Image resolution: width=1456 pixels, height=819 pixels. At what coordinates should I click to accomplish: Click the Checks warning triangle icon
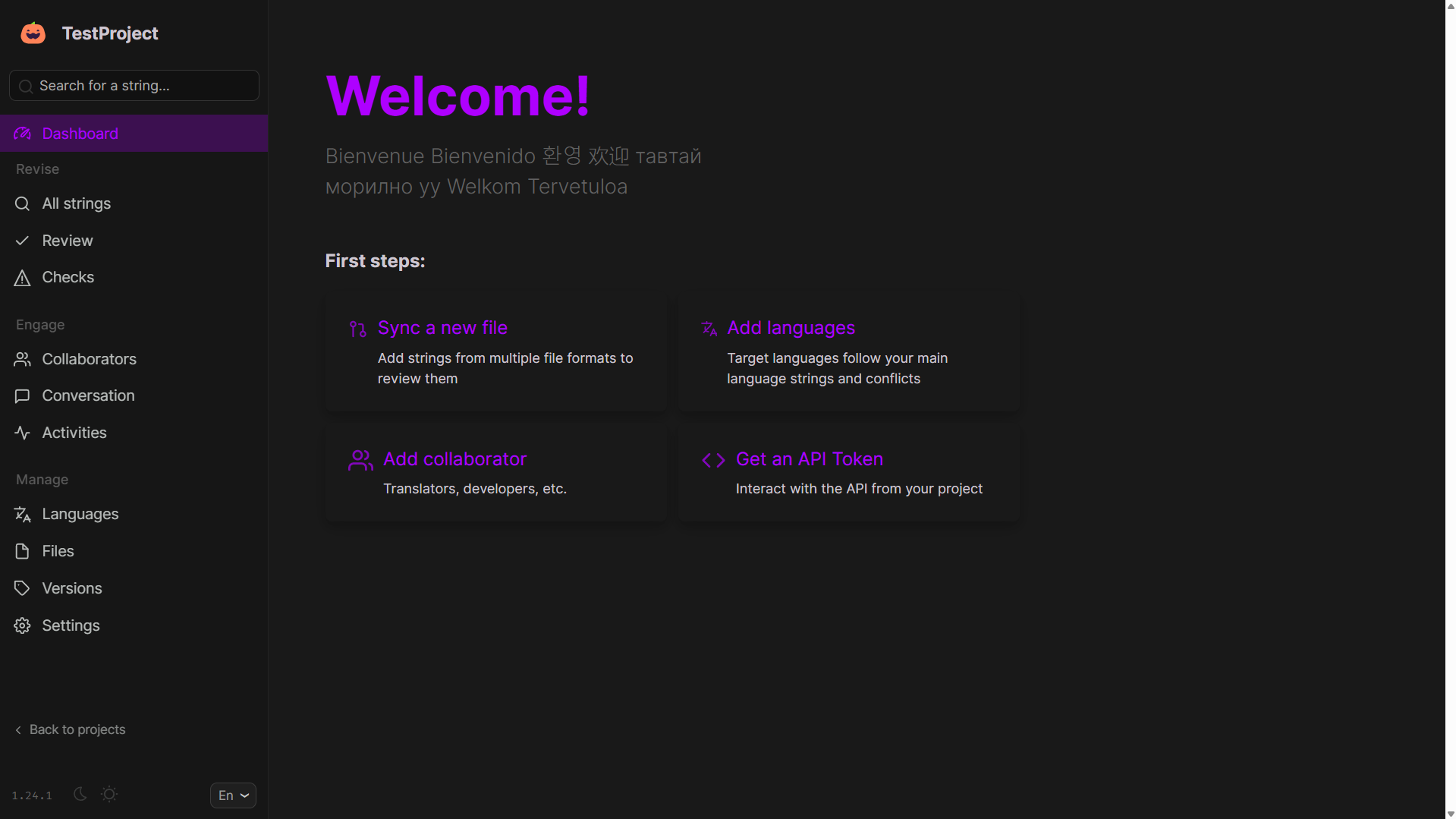[x=22, y=278]
